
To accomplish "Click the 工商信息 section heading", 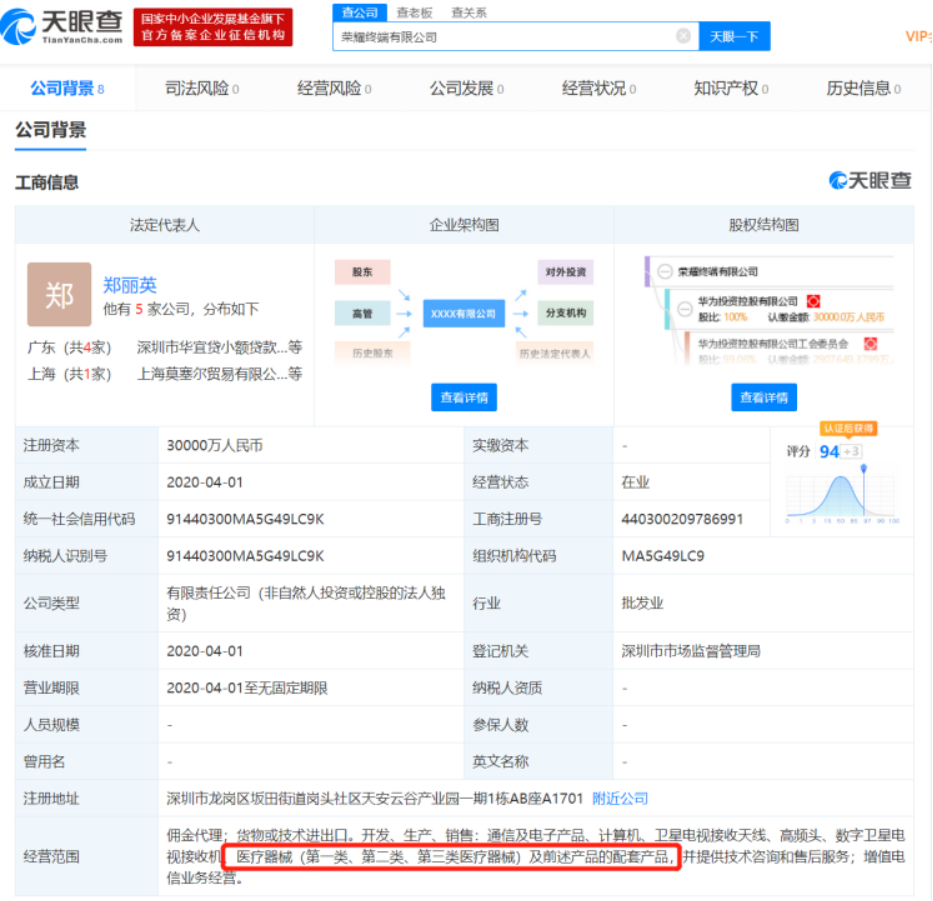I will tap(46, 182).
